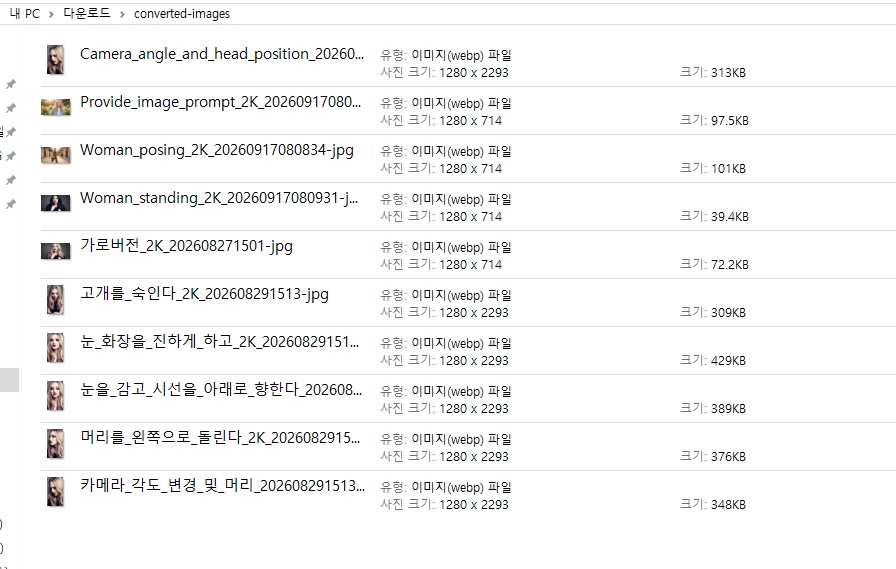The width and height of the screenshot is (896, 569).
Task: Select the Provide_image_prompt_2K file thumbnail
Action: tap(55, 107)
